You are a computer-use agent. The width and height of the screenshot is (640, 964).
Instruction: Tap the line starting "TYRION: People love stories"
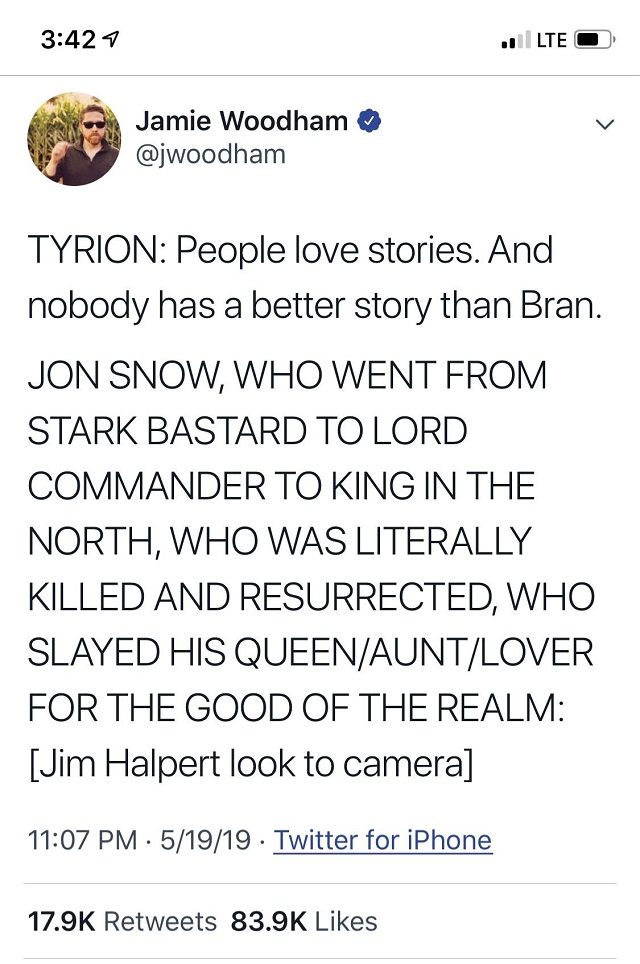point(290,250)
